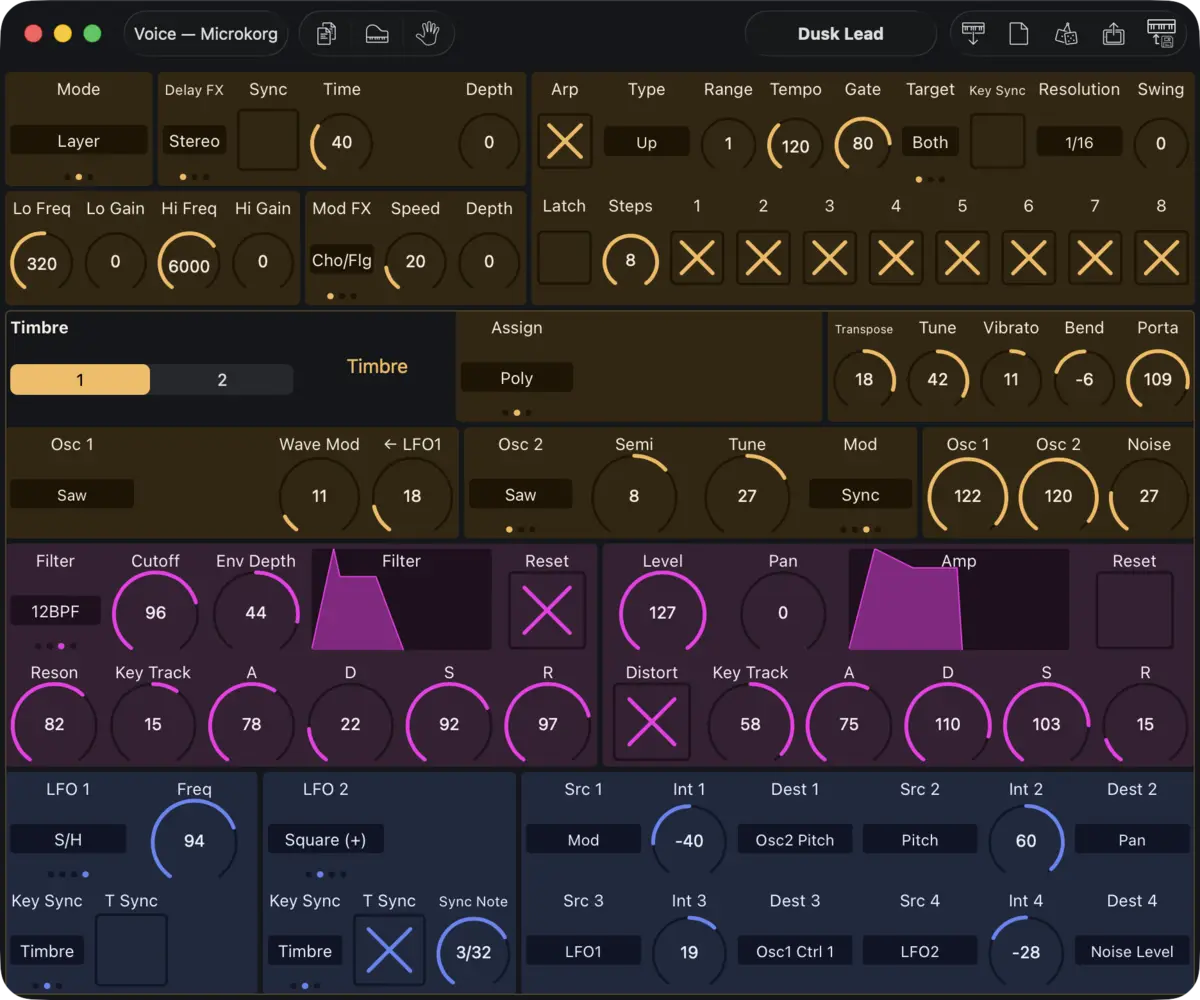Open the Delay FX Stereo dropdown

194,141
